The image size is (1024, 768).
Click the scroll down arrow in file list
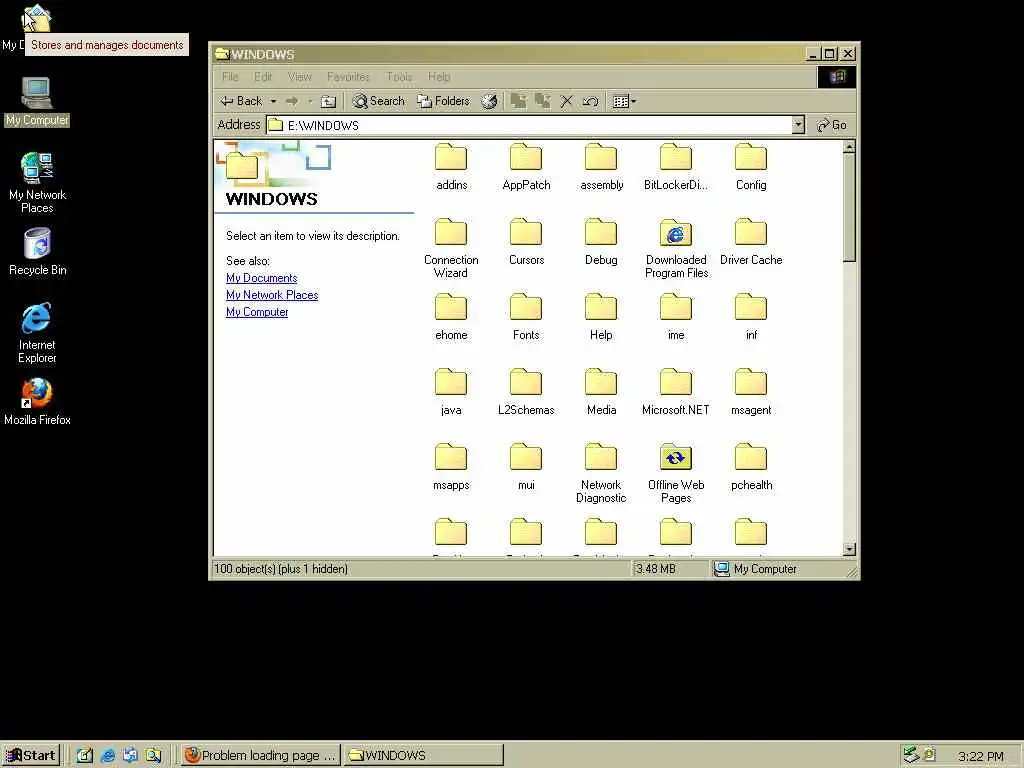(849, 549)
